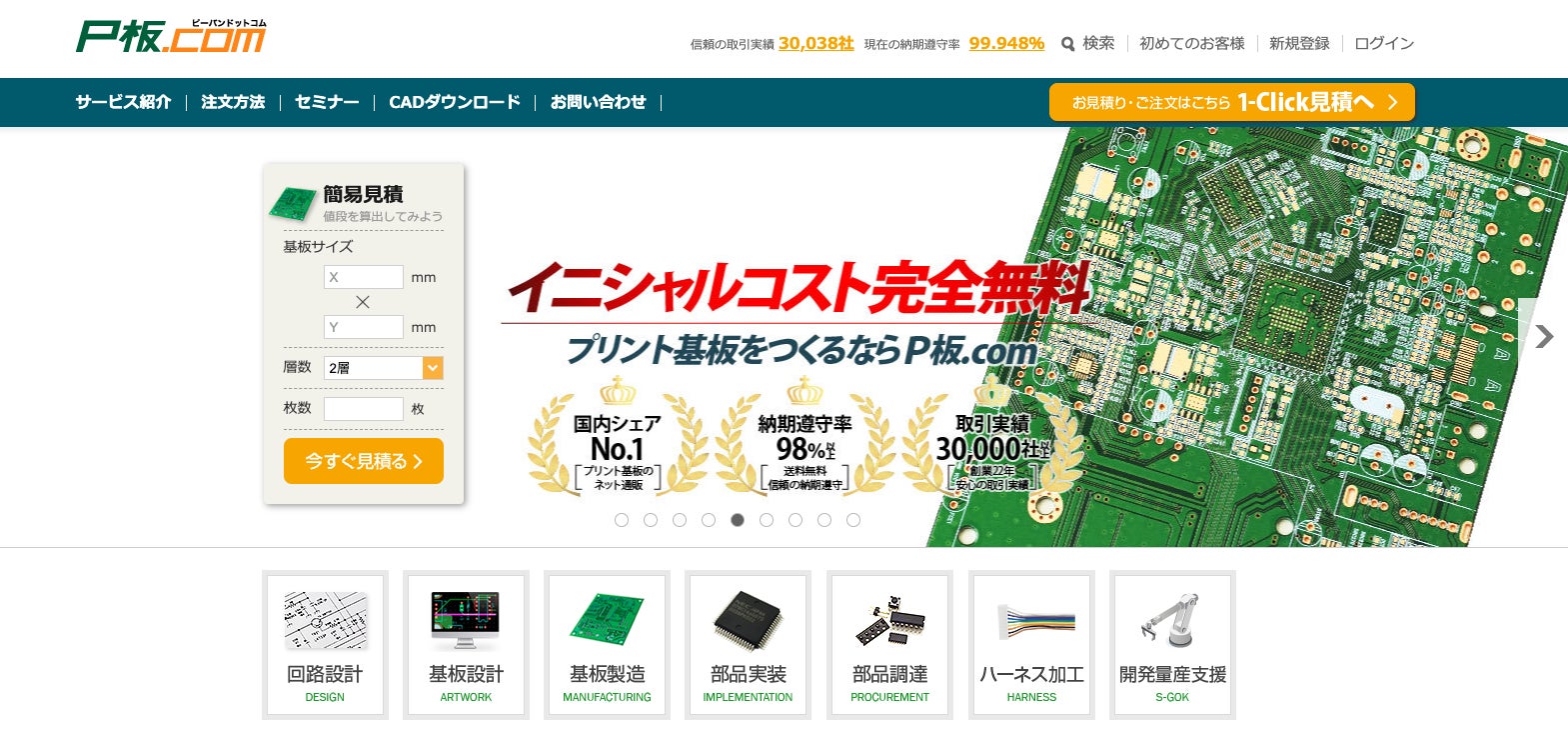
Task: Open the サービス紹介 menu
Action: click(x=123, y=102)
